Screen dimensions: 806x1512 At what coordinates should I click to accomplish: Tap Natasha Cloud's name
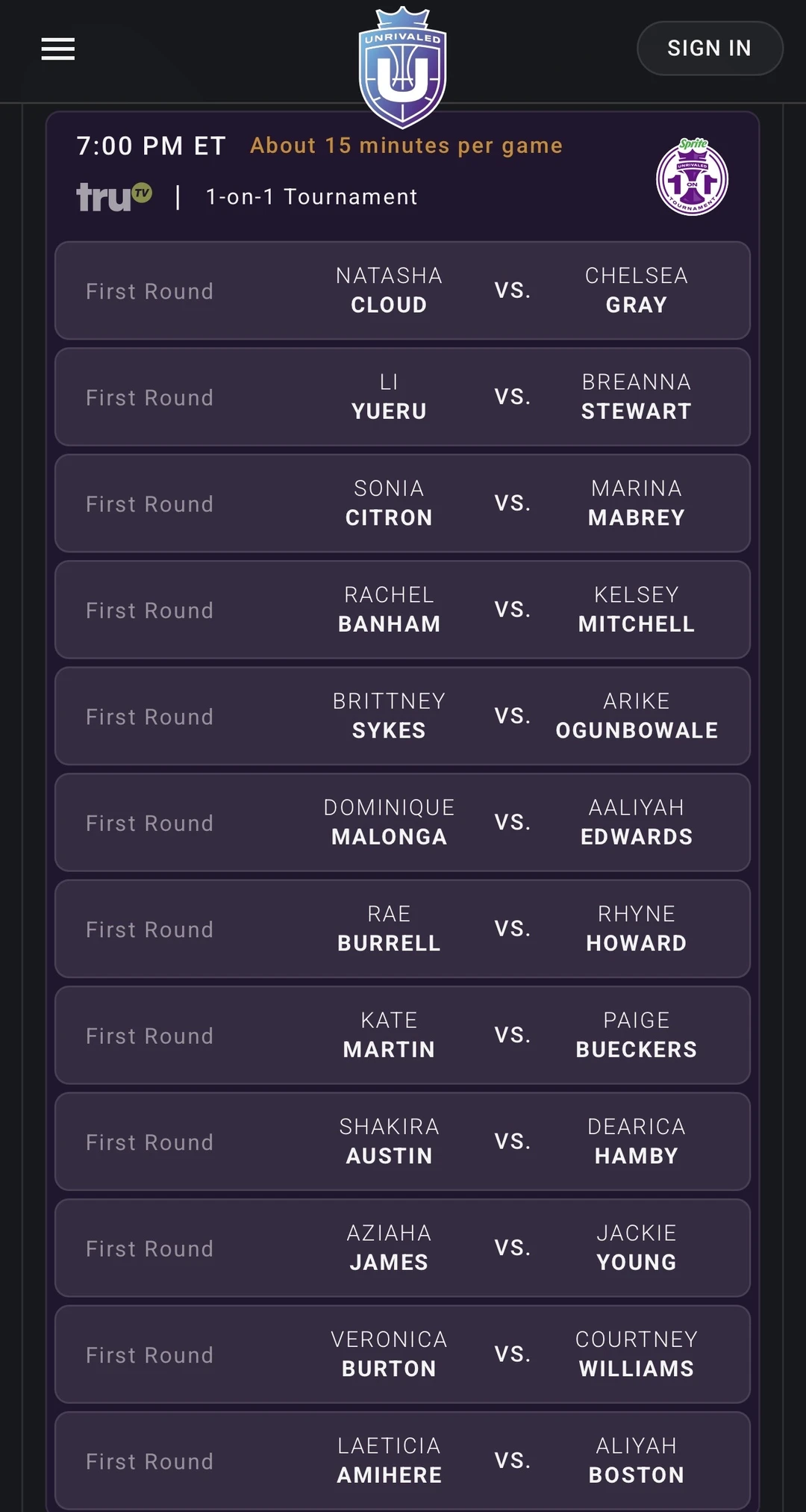tap(389, 290)
